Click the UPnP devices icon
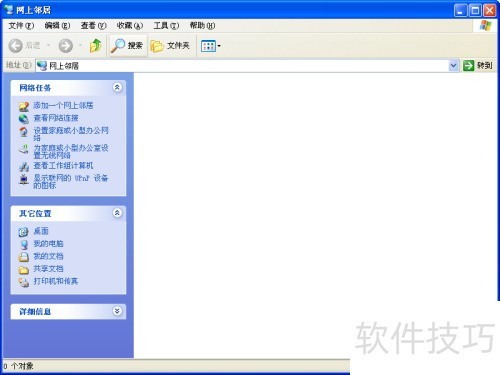This screenshot has height=375, width=500. 24,179
